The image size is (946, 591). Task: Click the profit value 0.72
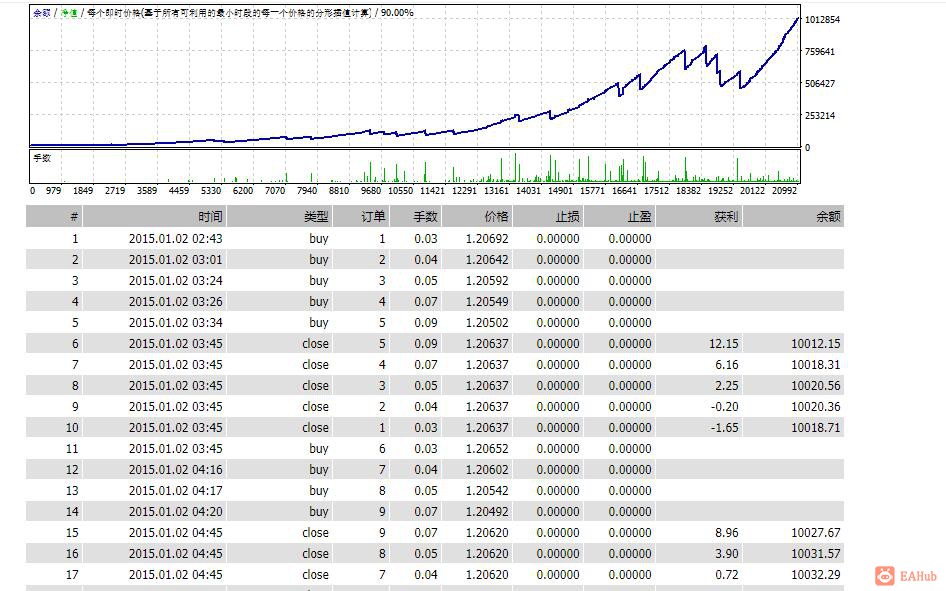[726, 575]
